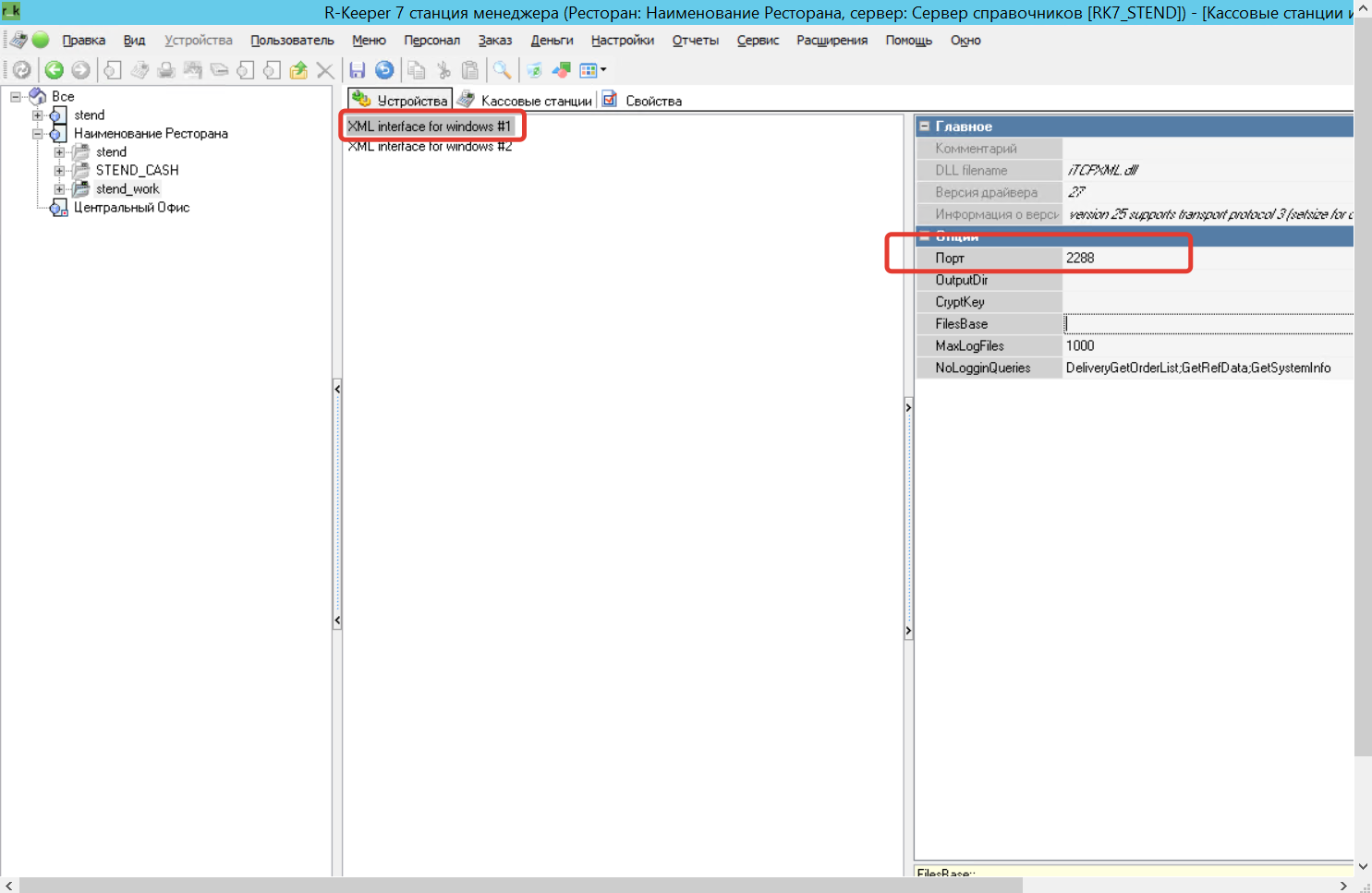Collapse the Наименование Ресторана tree node

pyautogui.click(x=38, y=134)
